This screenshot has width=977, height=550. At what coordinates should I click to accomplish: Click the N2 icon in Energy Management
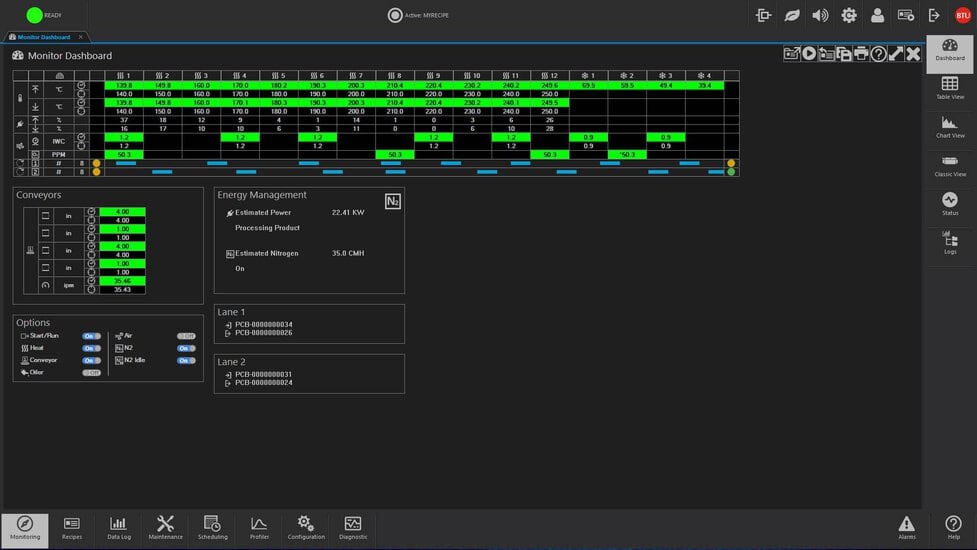393,202
